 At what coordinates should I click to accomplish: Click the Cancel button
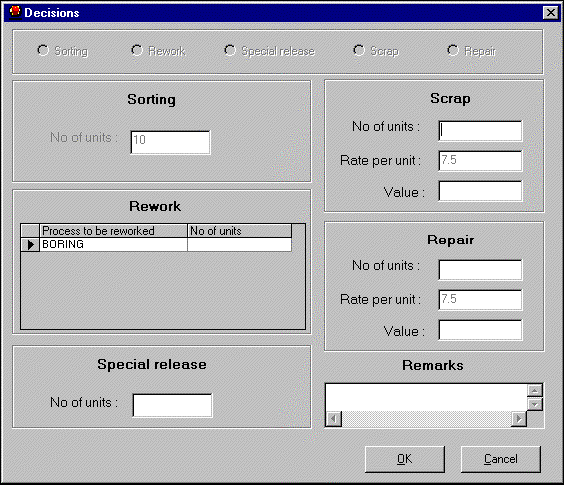pyautogui.click(x=501, y=459)
